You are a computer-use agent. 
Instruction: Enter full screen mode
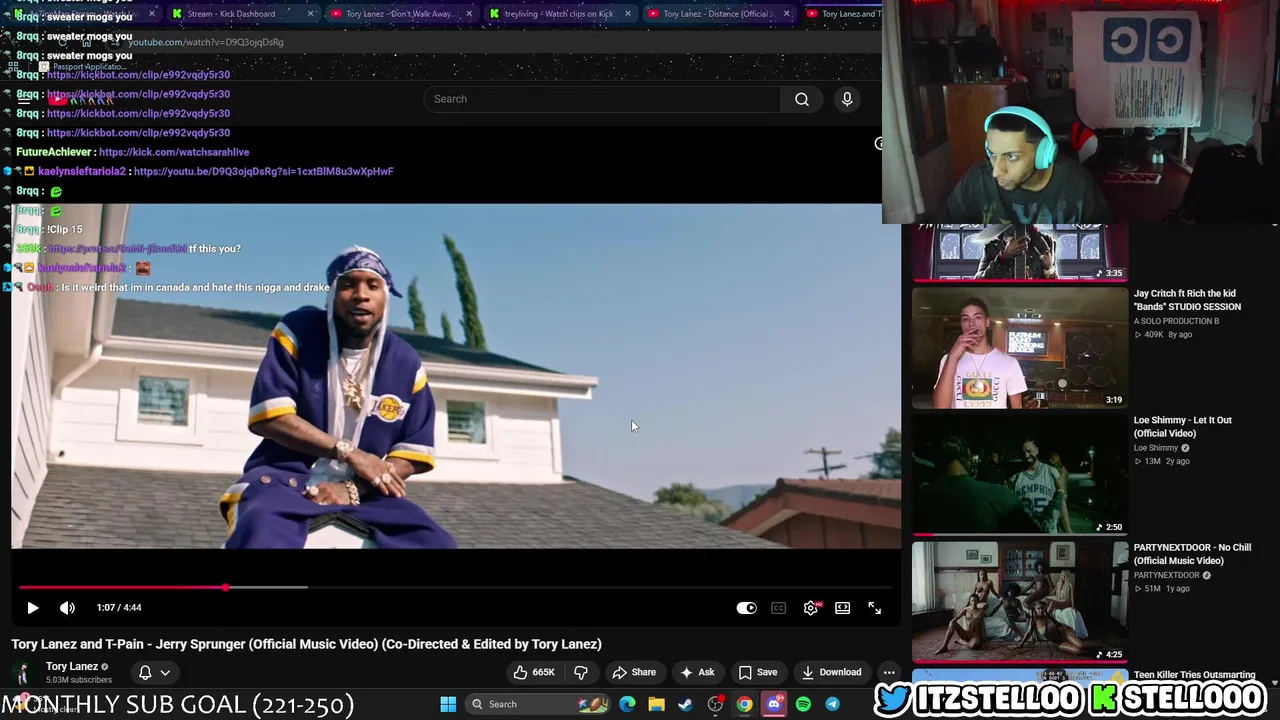pos(874,608)
